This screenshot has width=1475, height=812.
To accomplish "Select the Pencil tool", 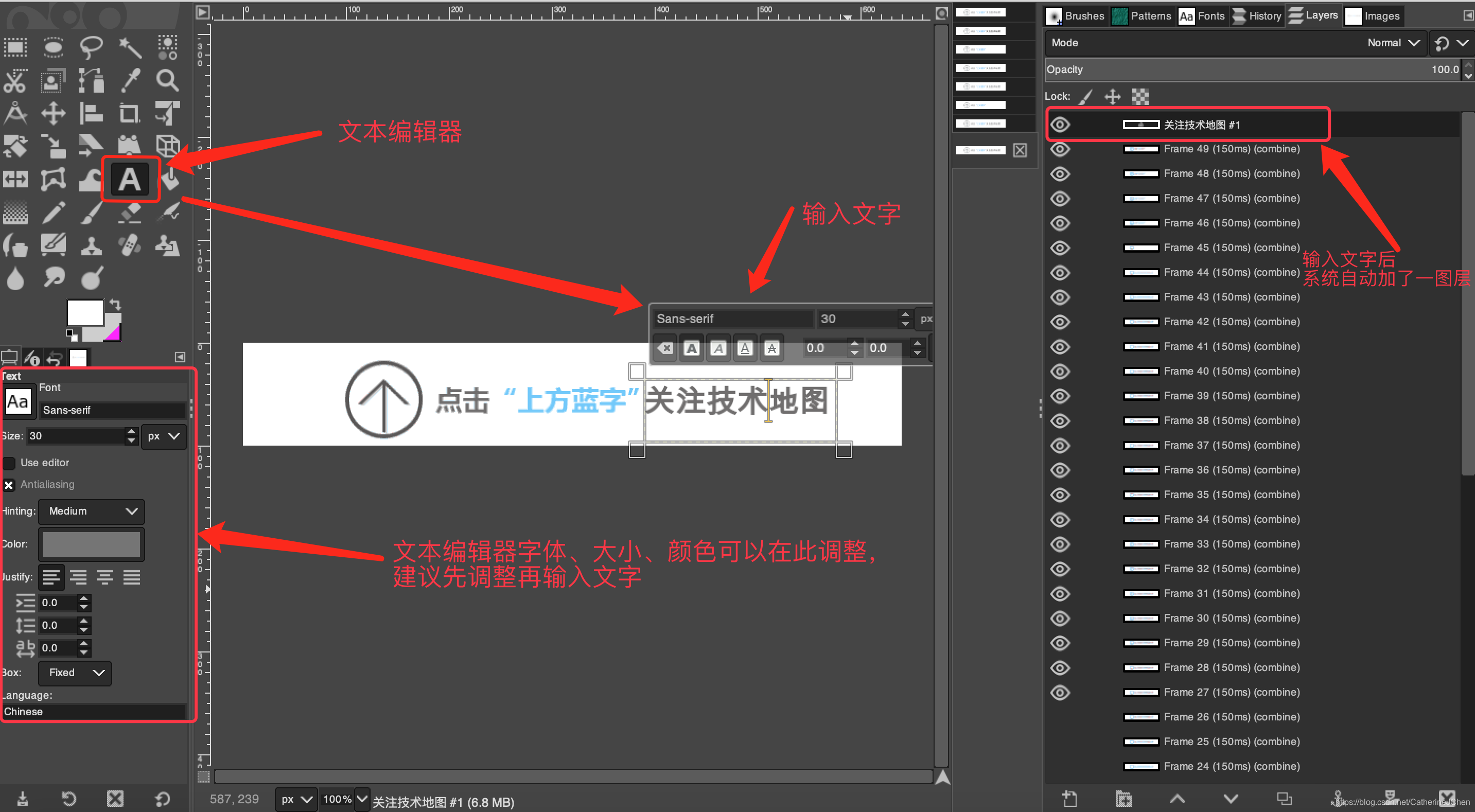I will pos(53,213).
